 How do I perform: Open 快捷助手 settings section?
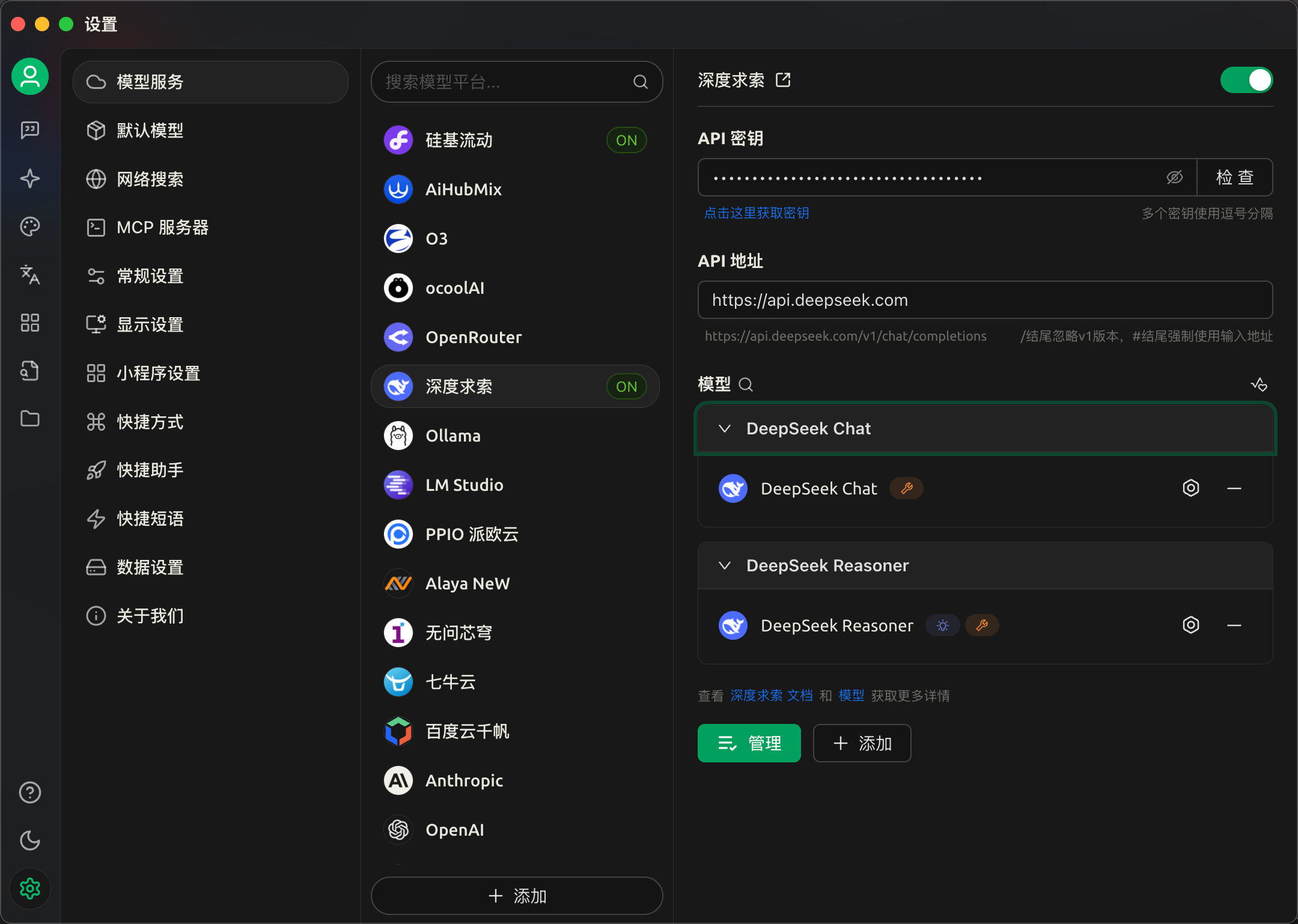(x=210, y=470)
